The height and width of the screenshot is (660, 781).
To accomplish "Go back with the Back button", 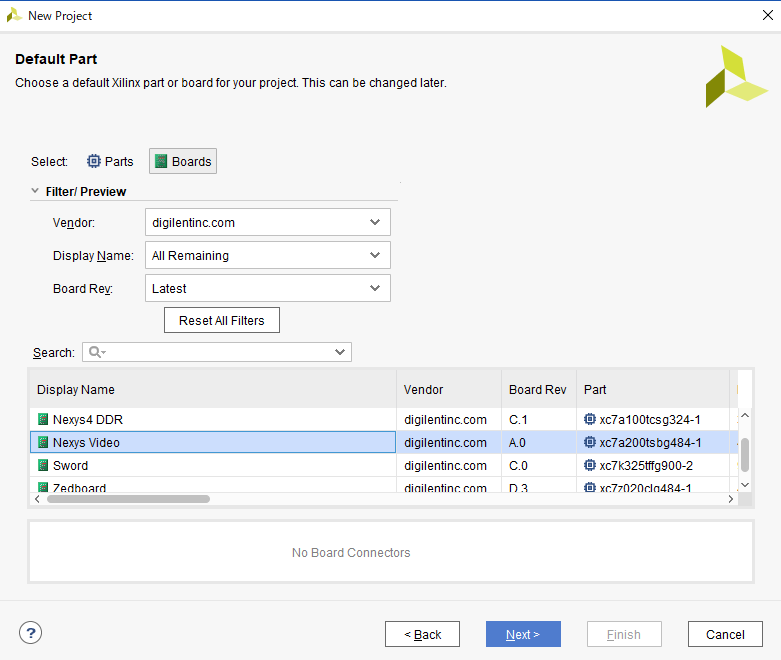I will pyautogui.click(x=422, y=634).
